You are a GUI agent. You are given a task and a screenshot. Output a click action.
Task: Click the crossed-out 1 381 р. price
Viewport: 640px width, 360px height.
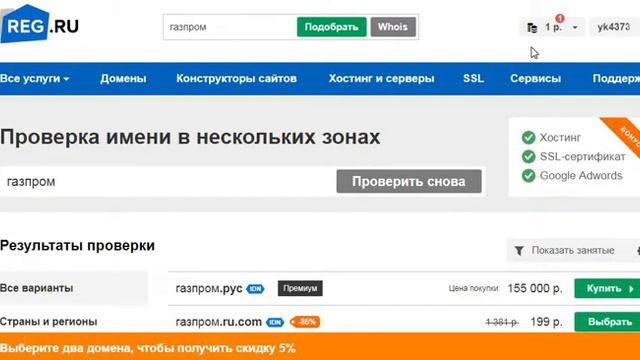502,322
